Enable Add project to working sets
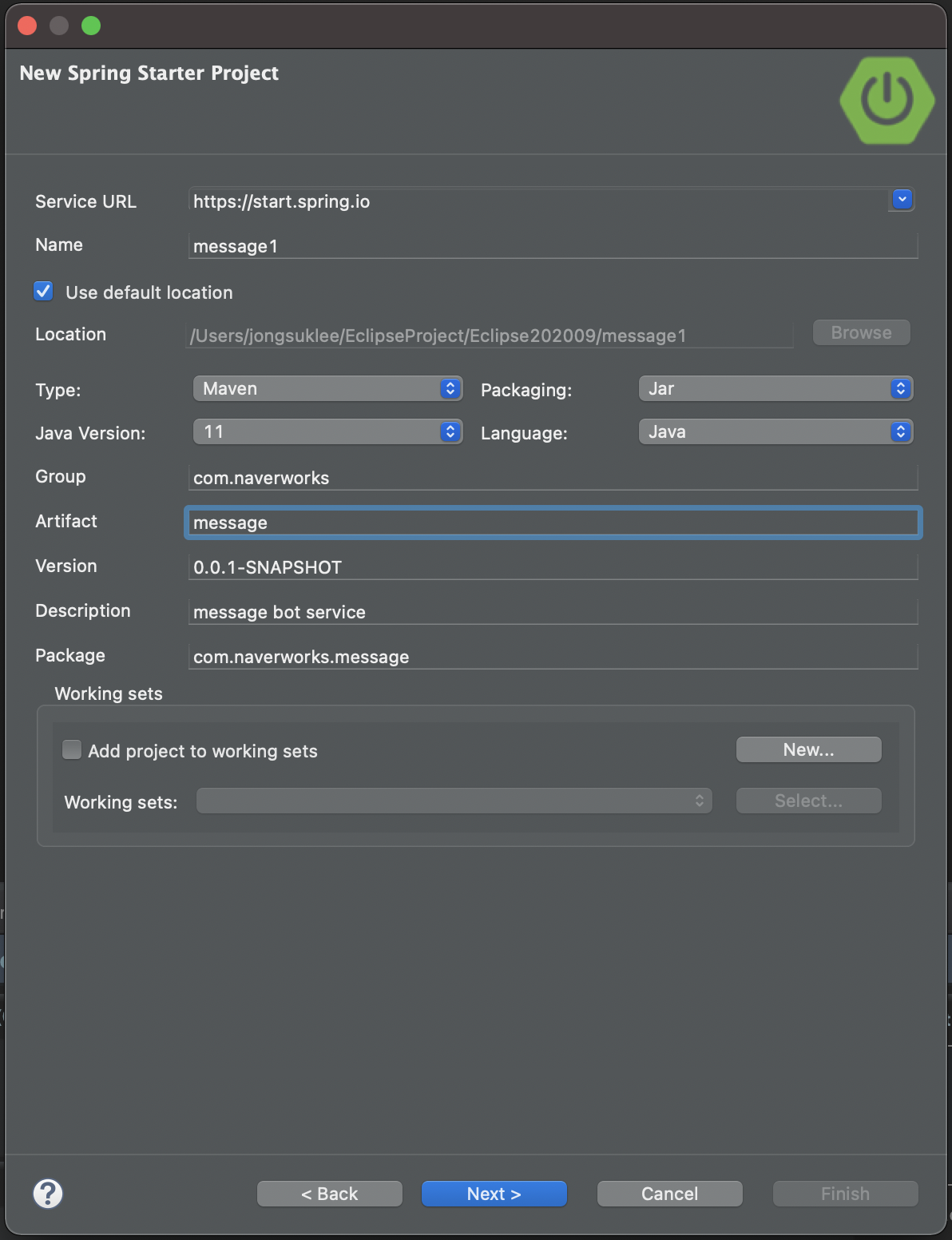The width and height of the screenshot is (952, 1240). [72, 749]
